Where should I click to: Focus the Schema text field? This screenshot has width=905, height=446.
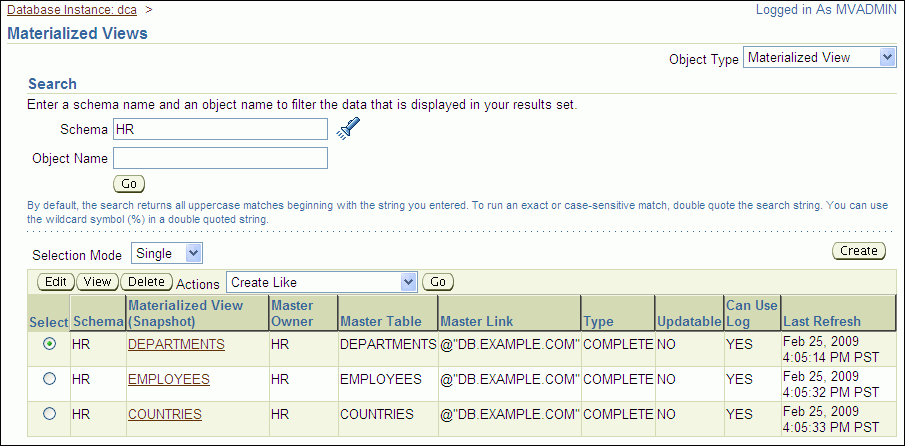pyautogui.click(x=220, y=129)
